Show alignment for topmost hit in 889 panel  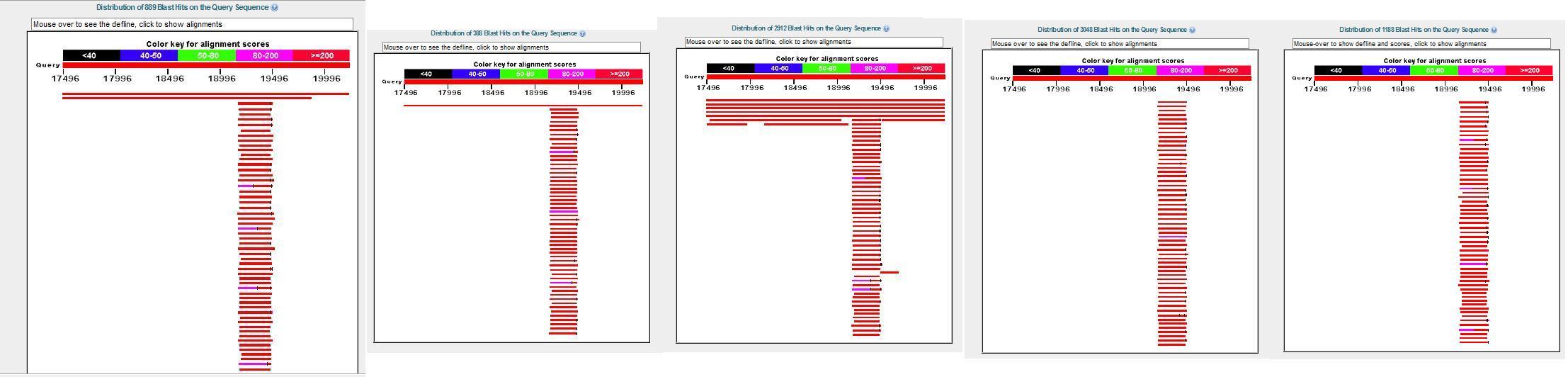click(x=205, y=94)
